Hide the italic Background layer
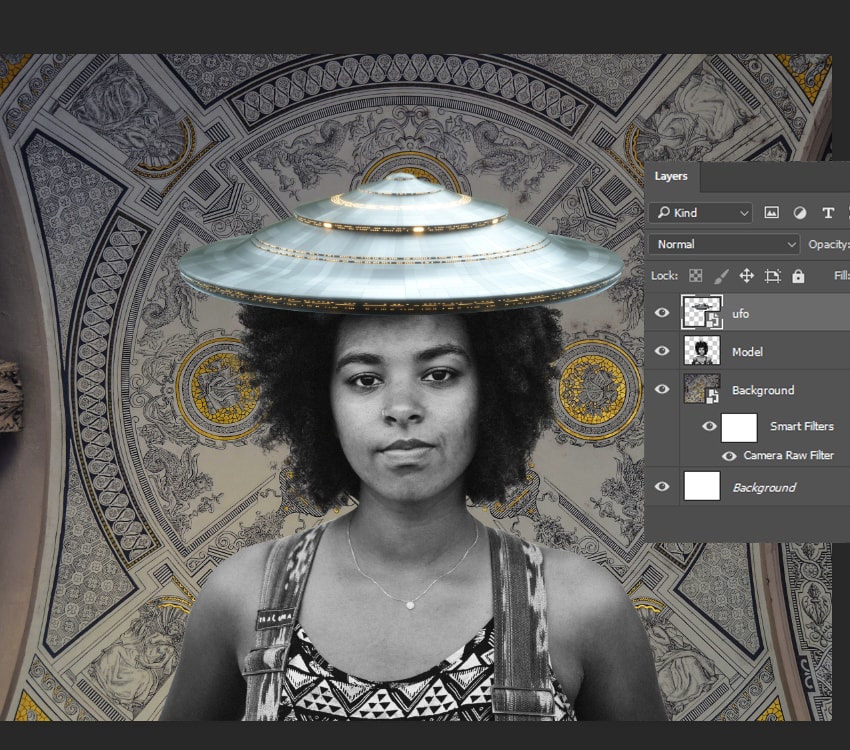 (662, 486)
